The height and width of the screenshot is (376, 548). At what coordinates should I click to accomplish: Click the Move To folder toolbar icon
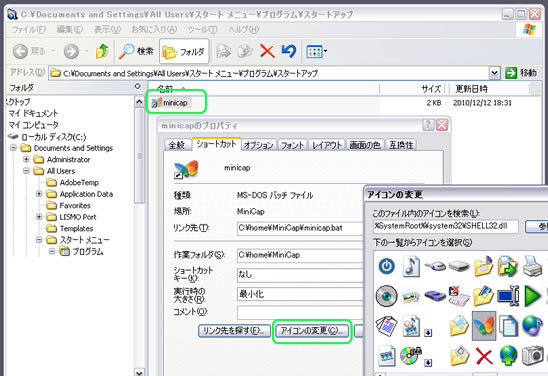tap(224, 52)
